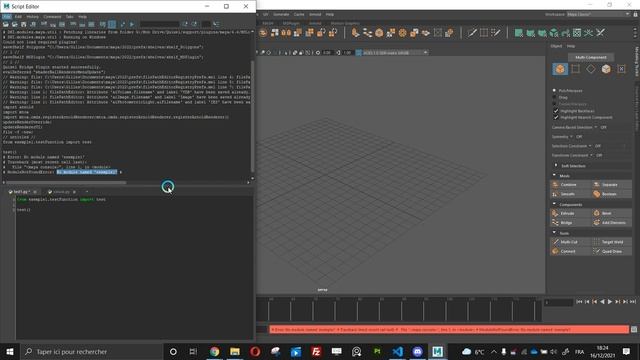Open Command menu in Script Editor
Screen dimensions: 640x360
point(52,17)
